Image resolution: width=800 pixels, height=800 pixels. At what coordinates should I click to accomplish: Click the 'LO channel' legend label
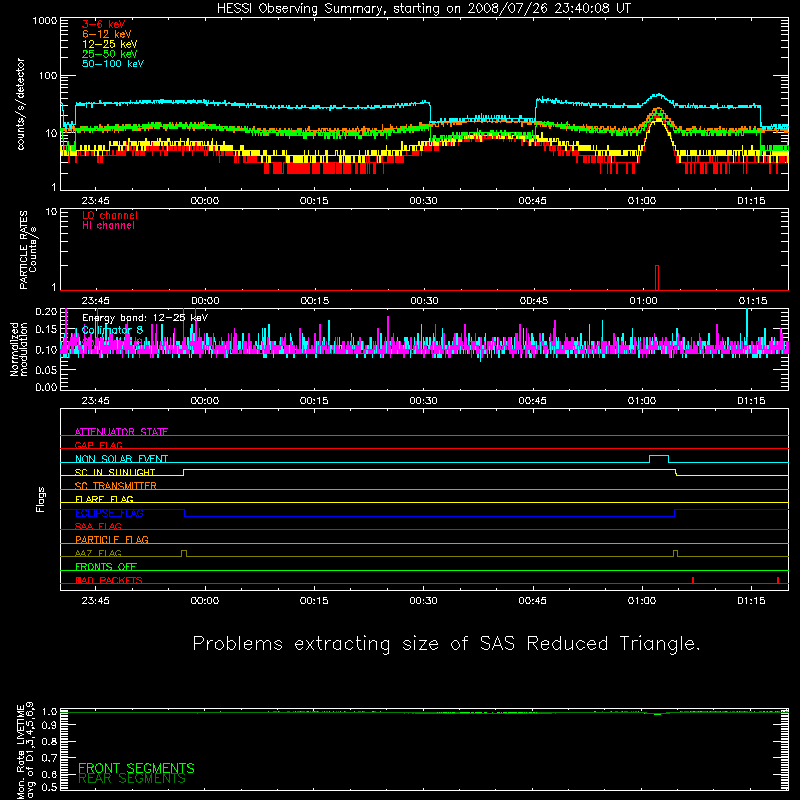click(110, 215)
